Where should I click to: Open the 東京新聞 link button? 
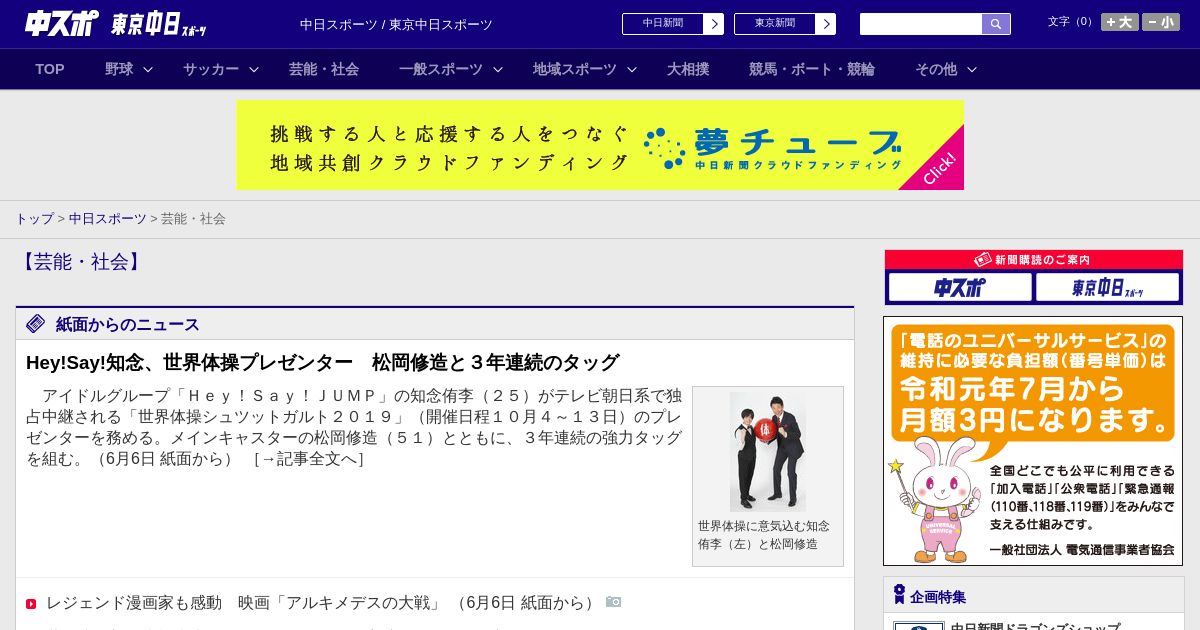[x=785, y=24]
